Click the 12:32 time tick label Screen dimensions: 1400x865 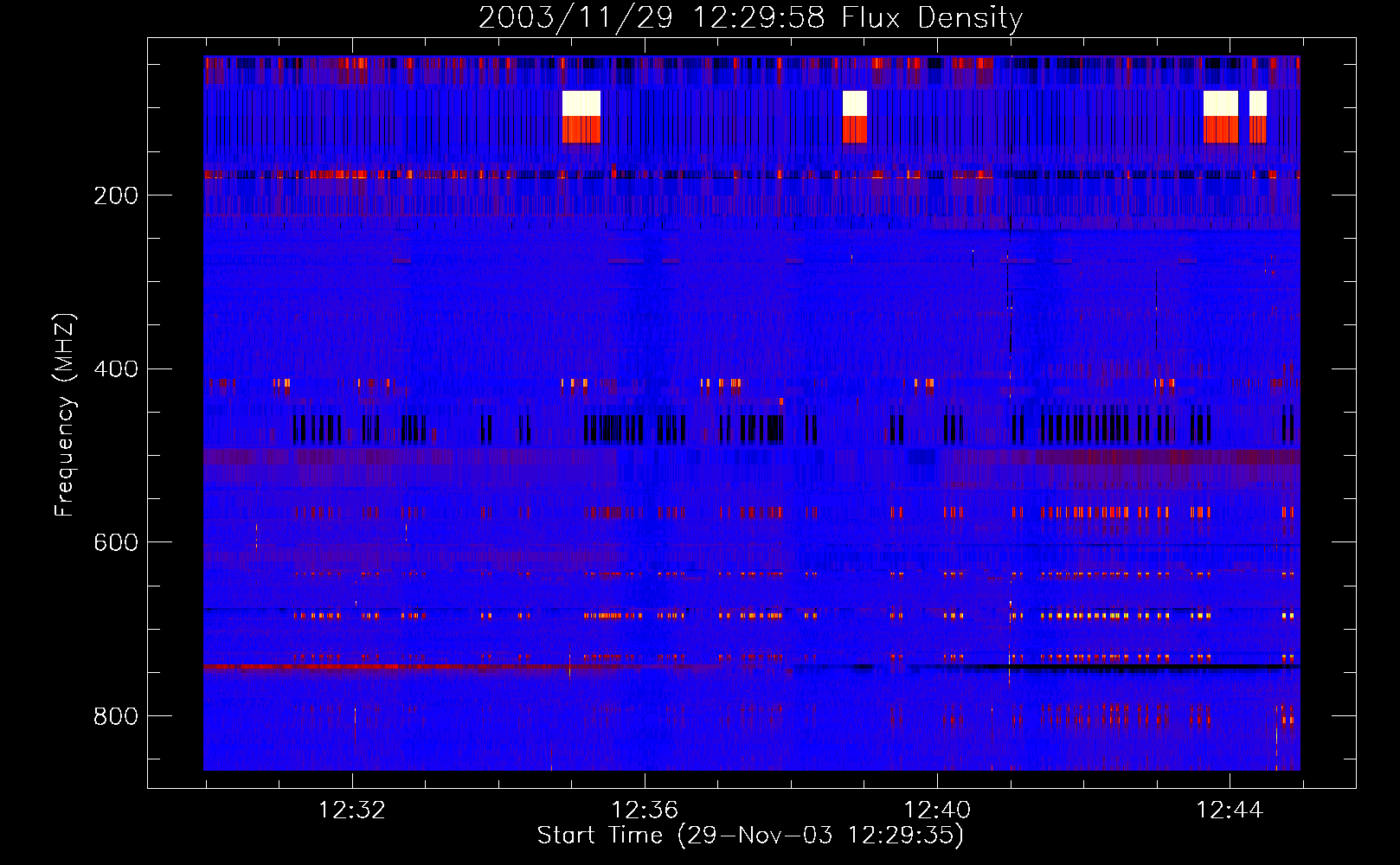click(x=352, y=811)
